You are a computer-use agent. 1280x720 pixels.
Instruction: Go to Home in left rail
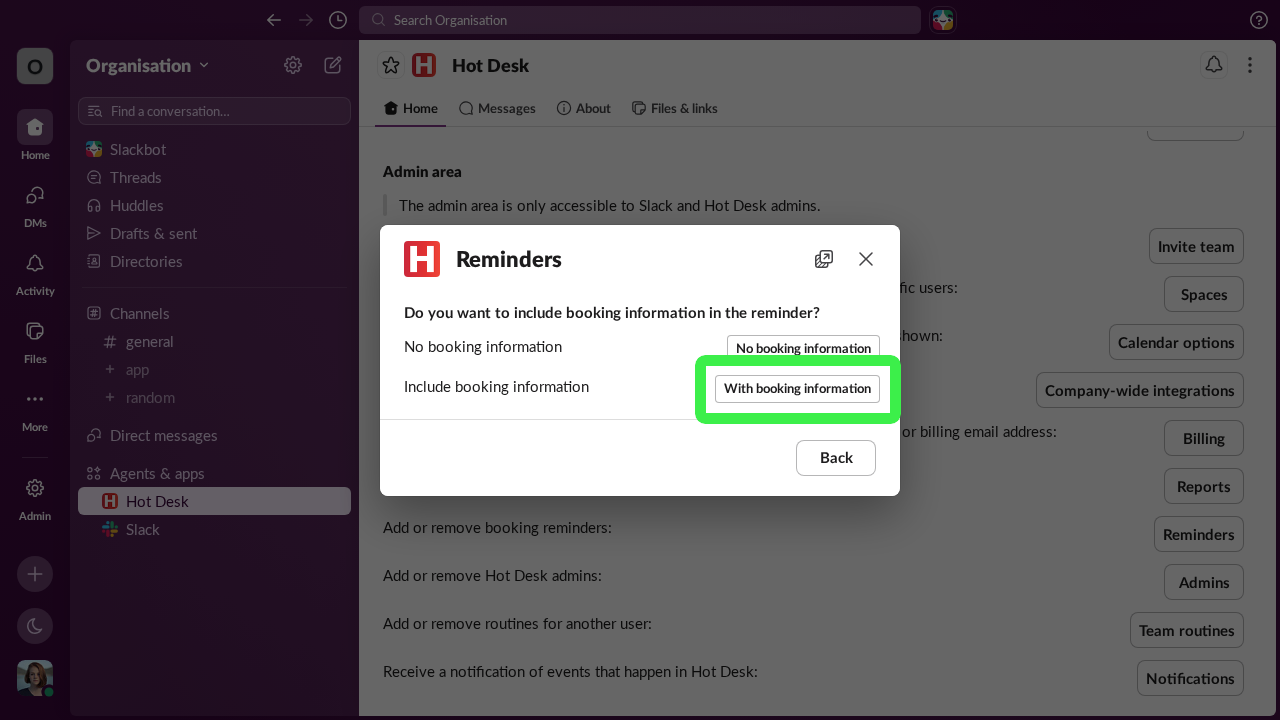[x=35, y=135]
